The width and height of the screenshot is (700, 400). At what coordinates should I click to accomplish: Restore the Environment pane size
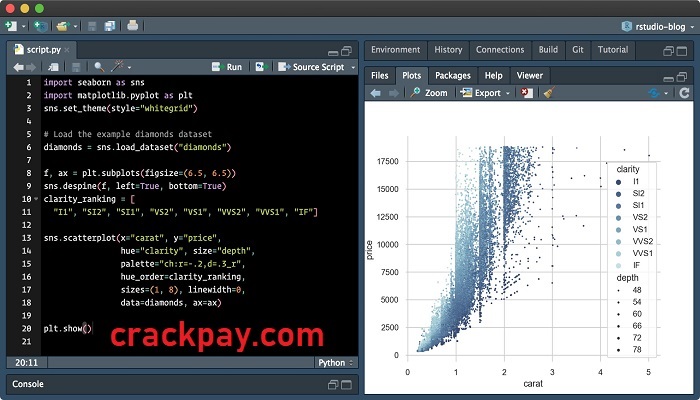pyautogui.click(x=668, y=51)
